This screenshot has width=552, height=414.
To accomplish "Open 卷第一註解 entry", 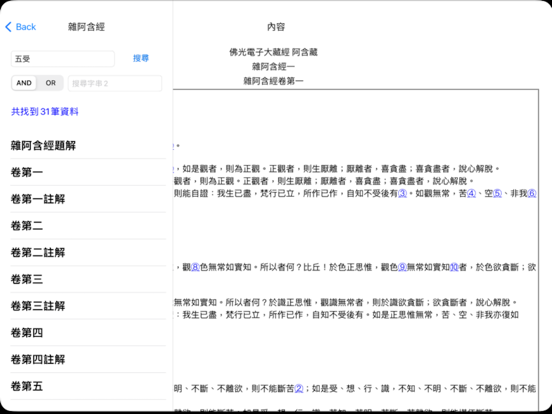I will coord(88,199).
